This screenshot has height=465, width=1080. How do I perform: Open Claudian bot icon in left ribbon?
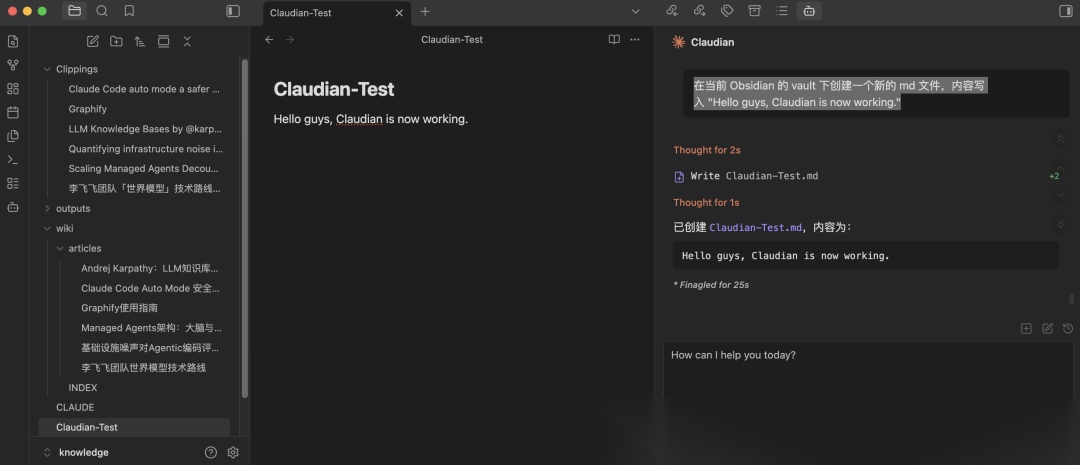(12, 207)
